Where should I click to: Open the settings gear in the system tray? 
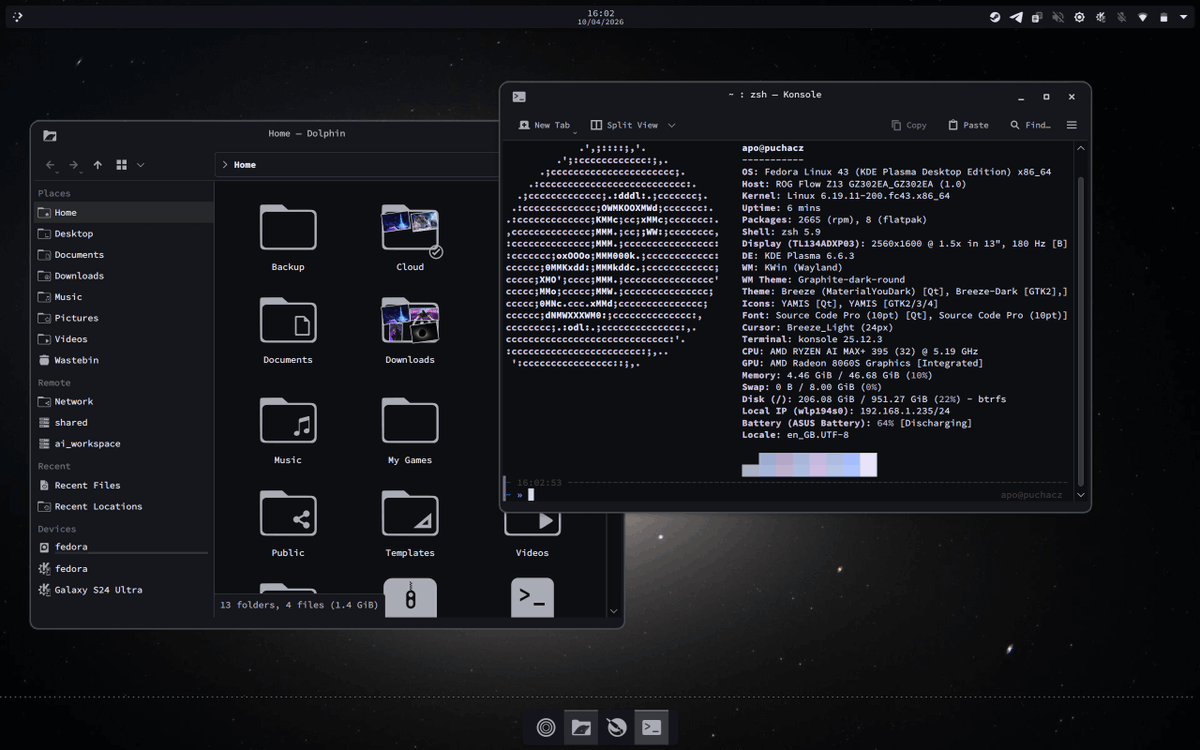click(1079, 17)
